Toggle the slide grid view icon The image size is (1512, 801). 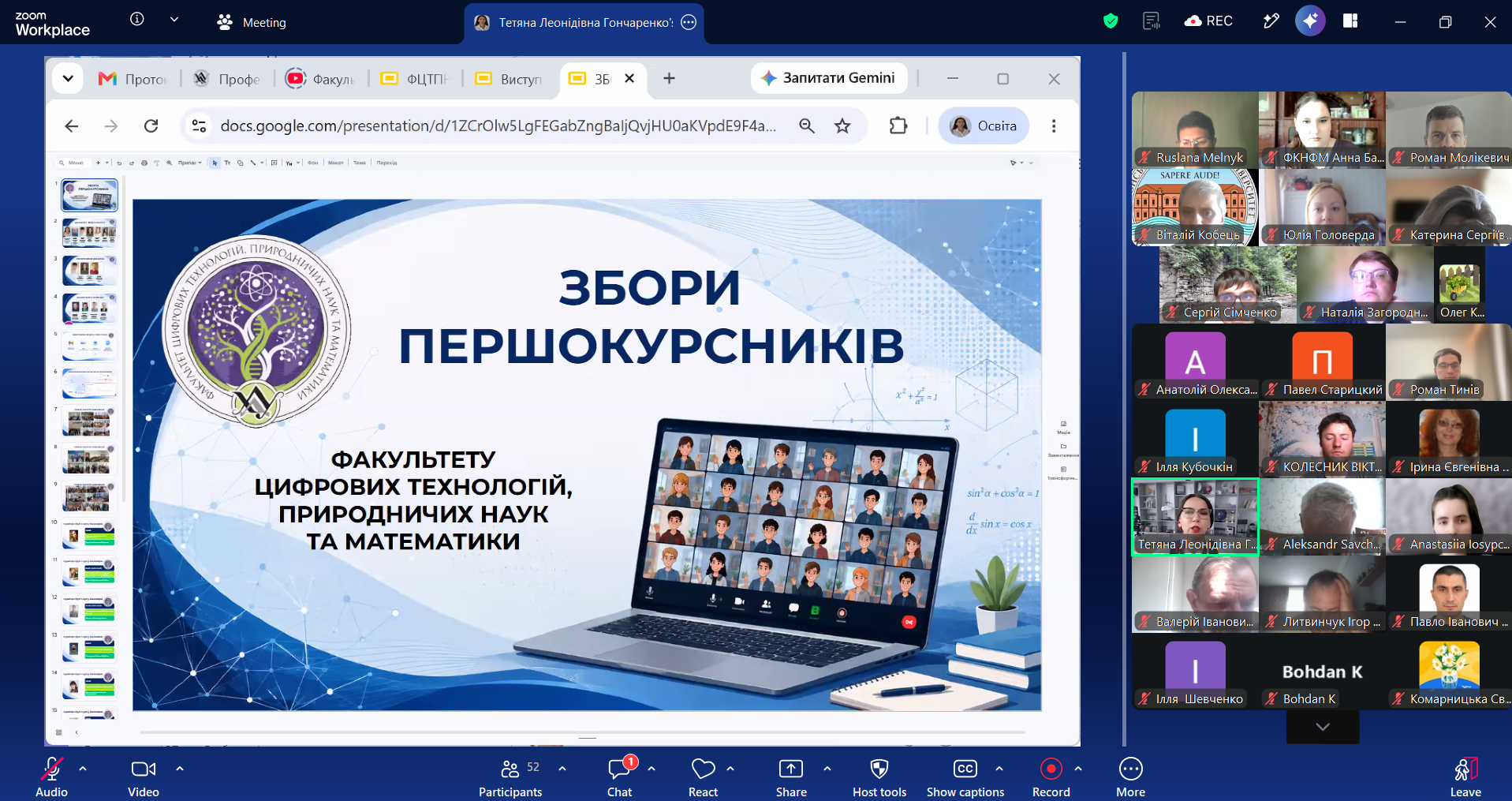click(x=59, y=732)
